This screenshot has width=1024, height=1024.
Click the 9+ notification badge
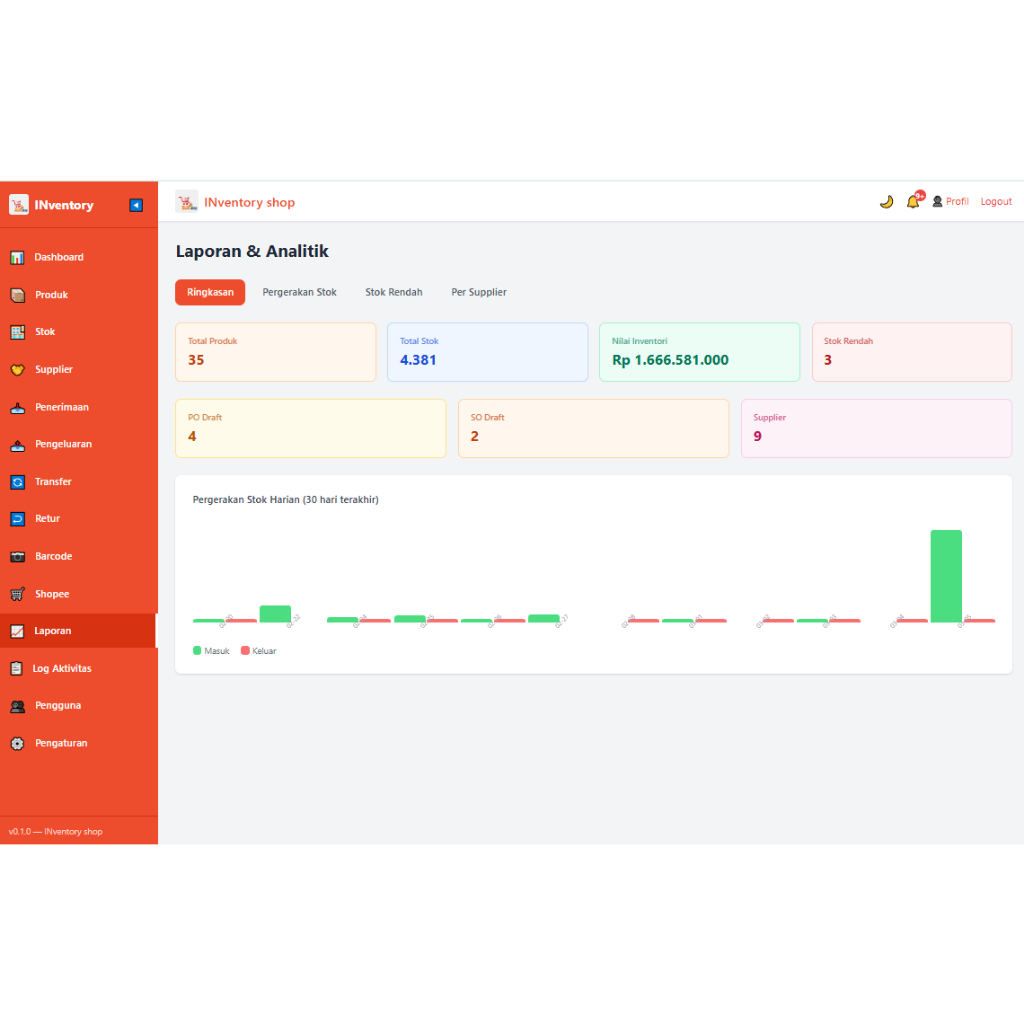(x=920, y=195)
